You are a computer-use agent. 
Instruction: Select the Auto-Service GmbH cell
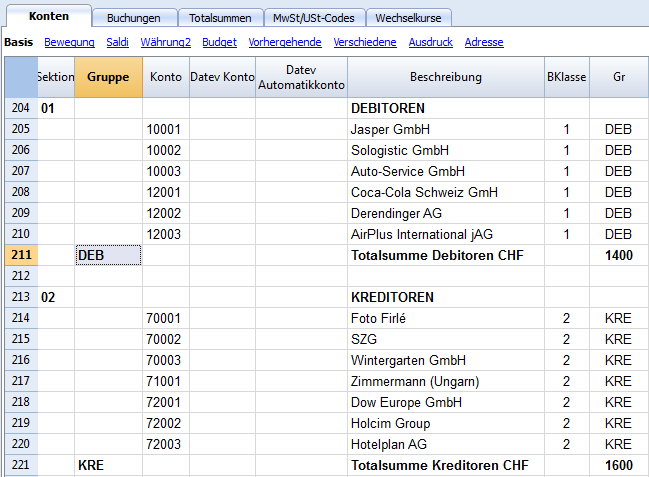point(446,171)
